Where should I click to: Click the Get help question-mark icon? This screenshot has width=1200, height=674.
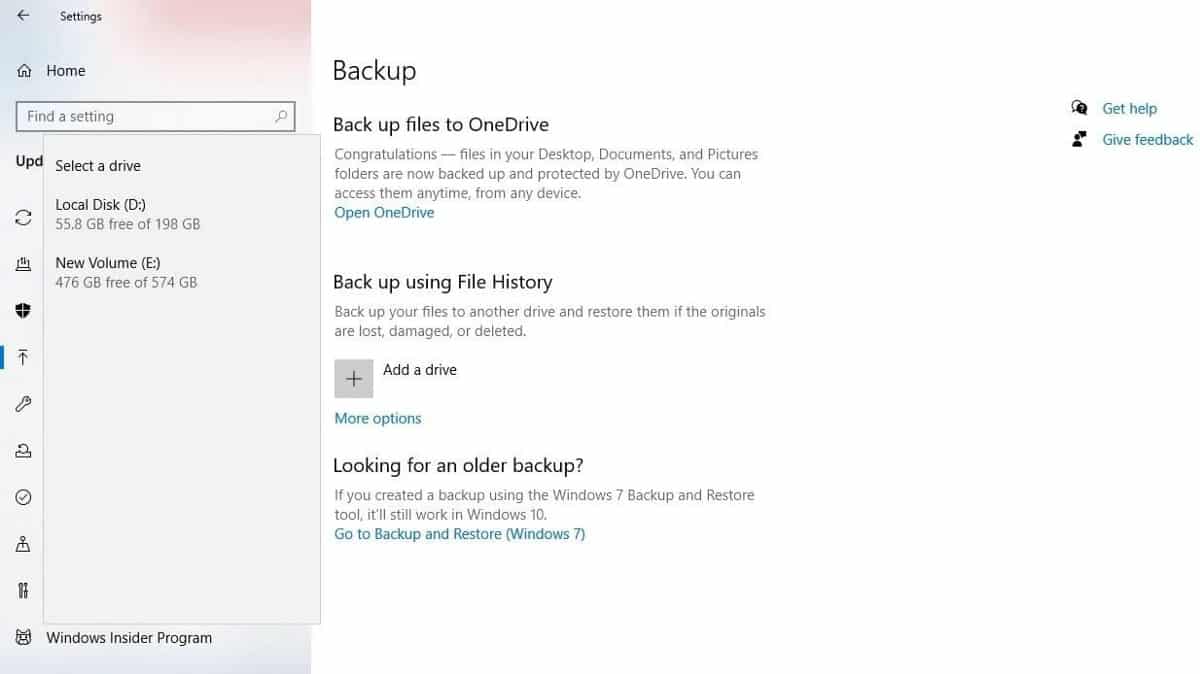tap(1079, 108)
